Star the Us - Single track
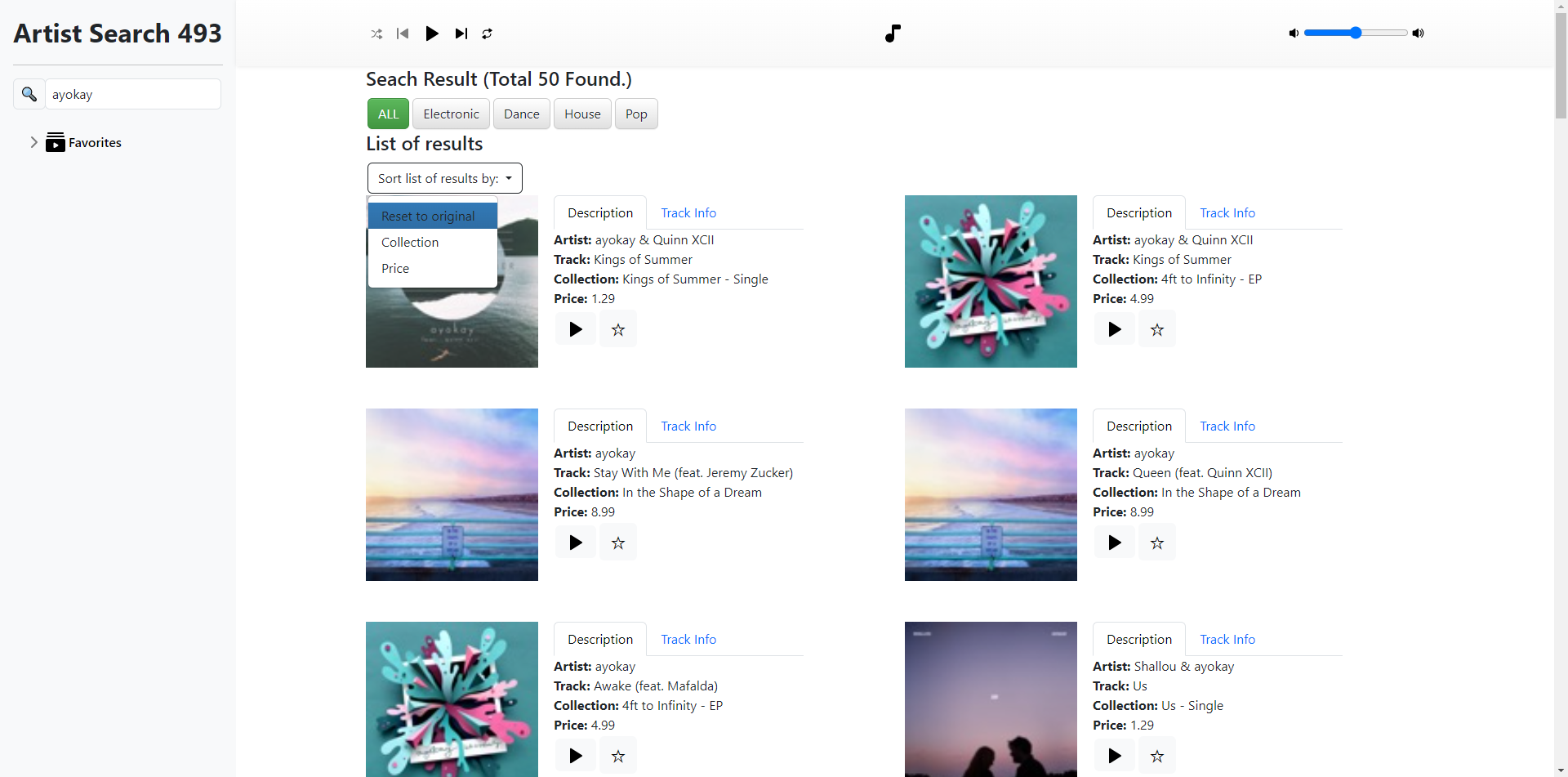The width and height of the screenshot is (1568, 777). (x=1157, y=756)
